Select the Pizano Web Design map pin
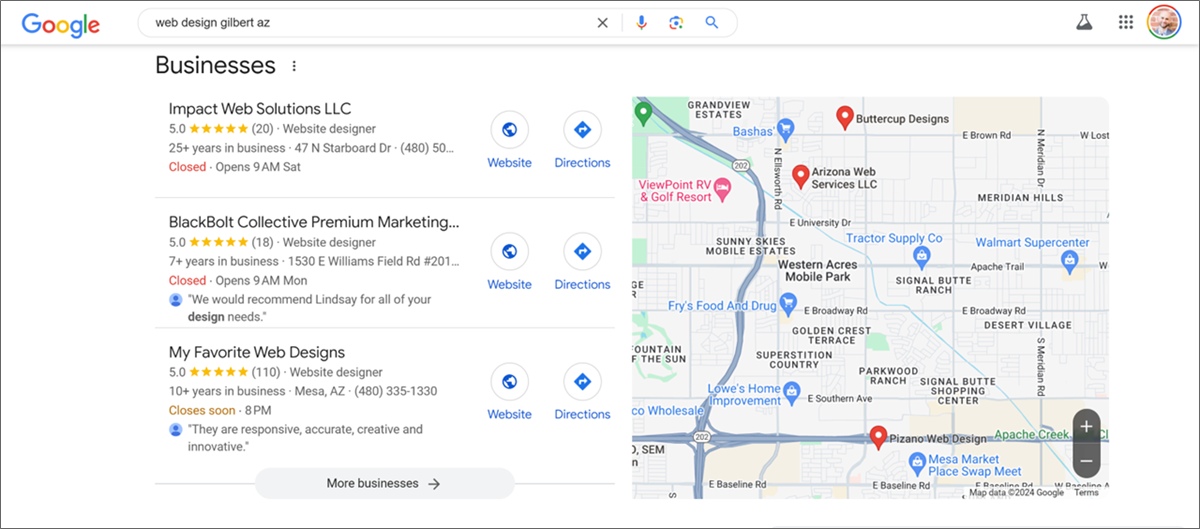1200x529 pixels. (878, 437)
